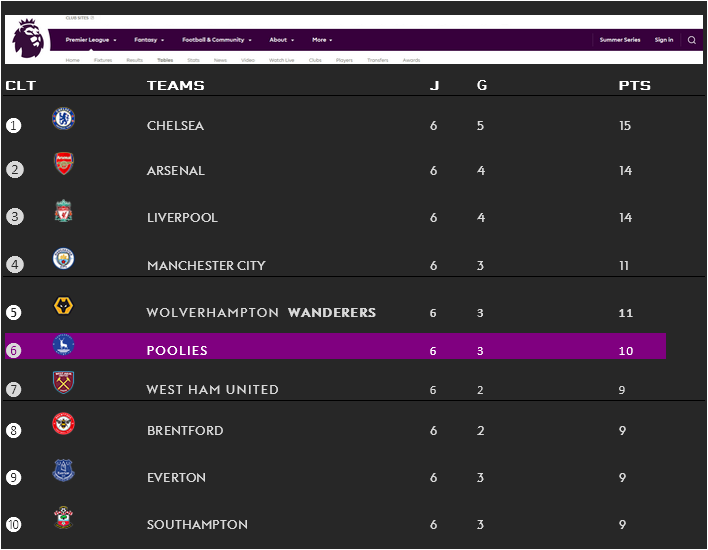
Task: Click the WOLVERHAMPTON WANDERERS team name
Action: pos(261,312)
